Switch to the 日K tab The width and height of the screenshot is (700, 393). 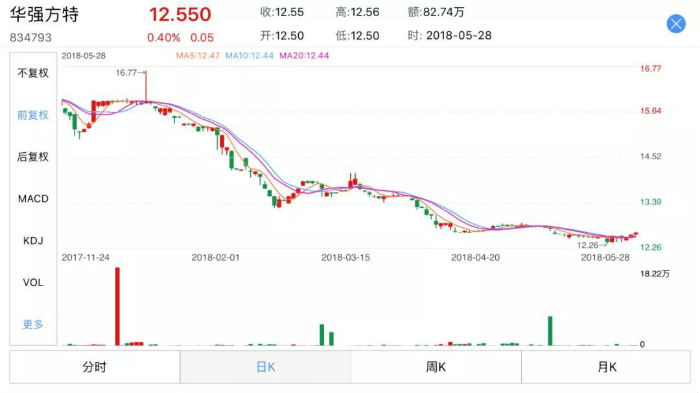(266, 367)
